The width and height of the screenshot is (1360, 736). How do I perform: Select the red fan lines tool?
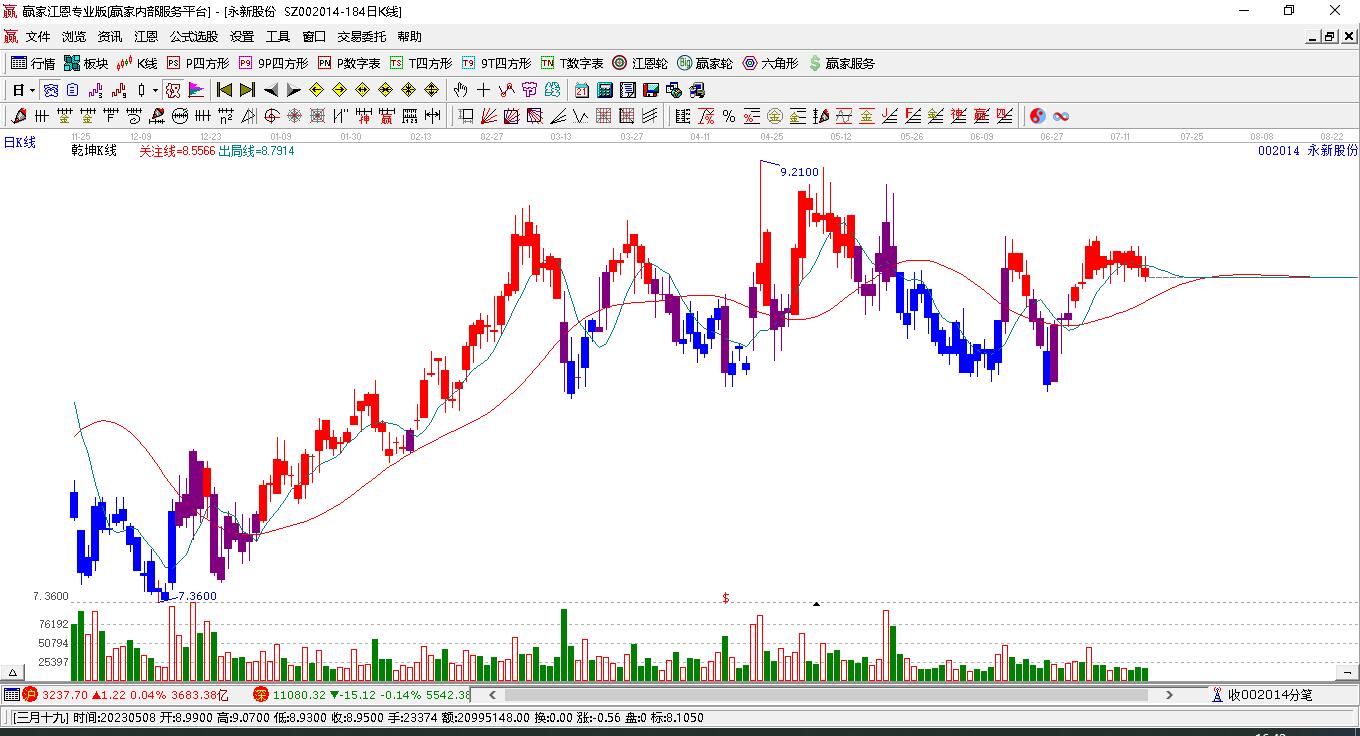[x=489, y=116]
